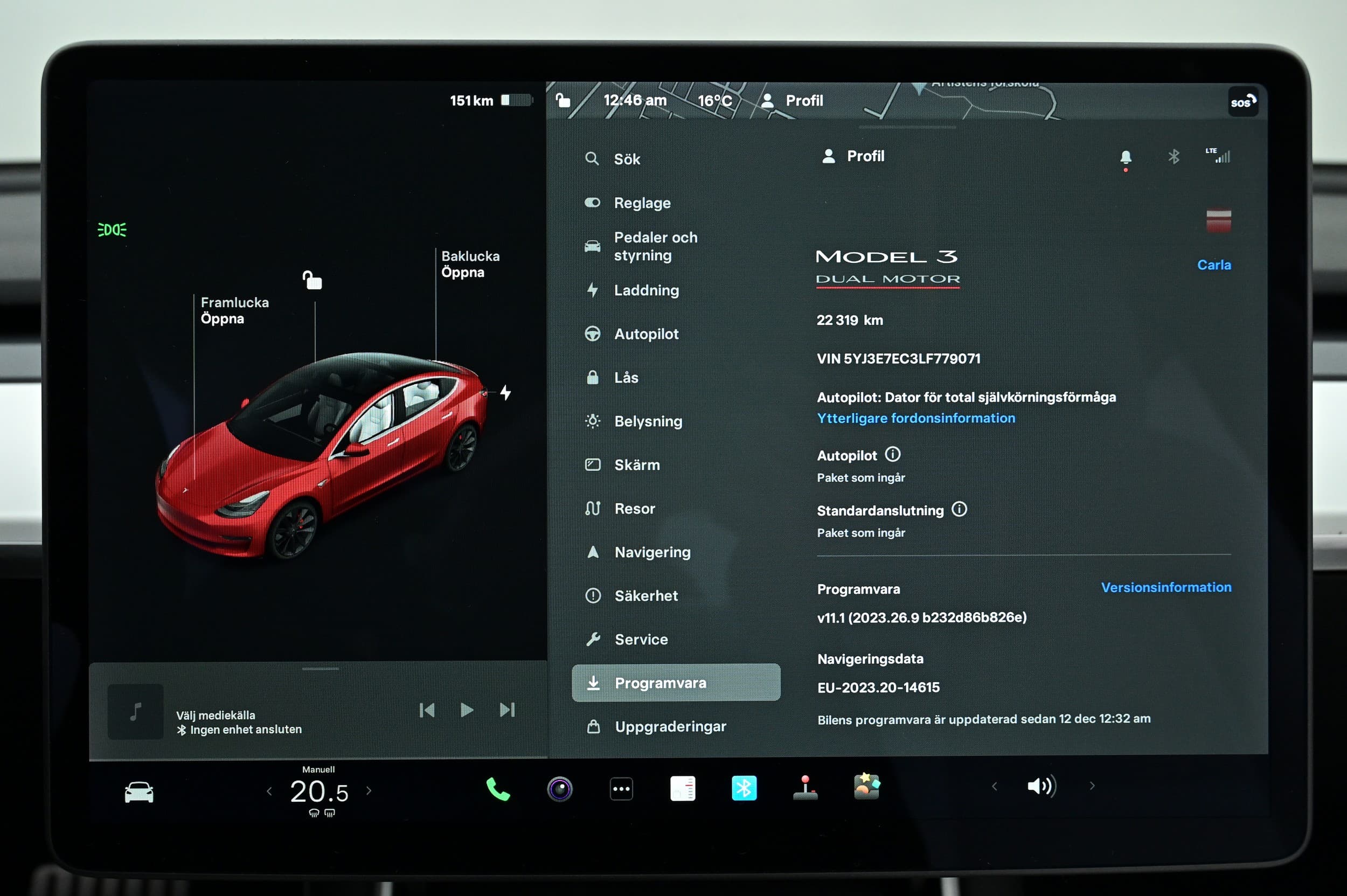
Task: Open Profil in the top status bar
Action: [x=792, y=101]
